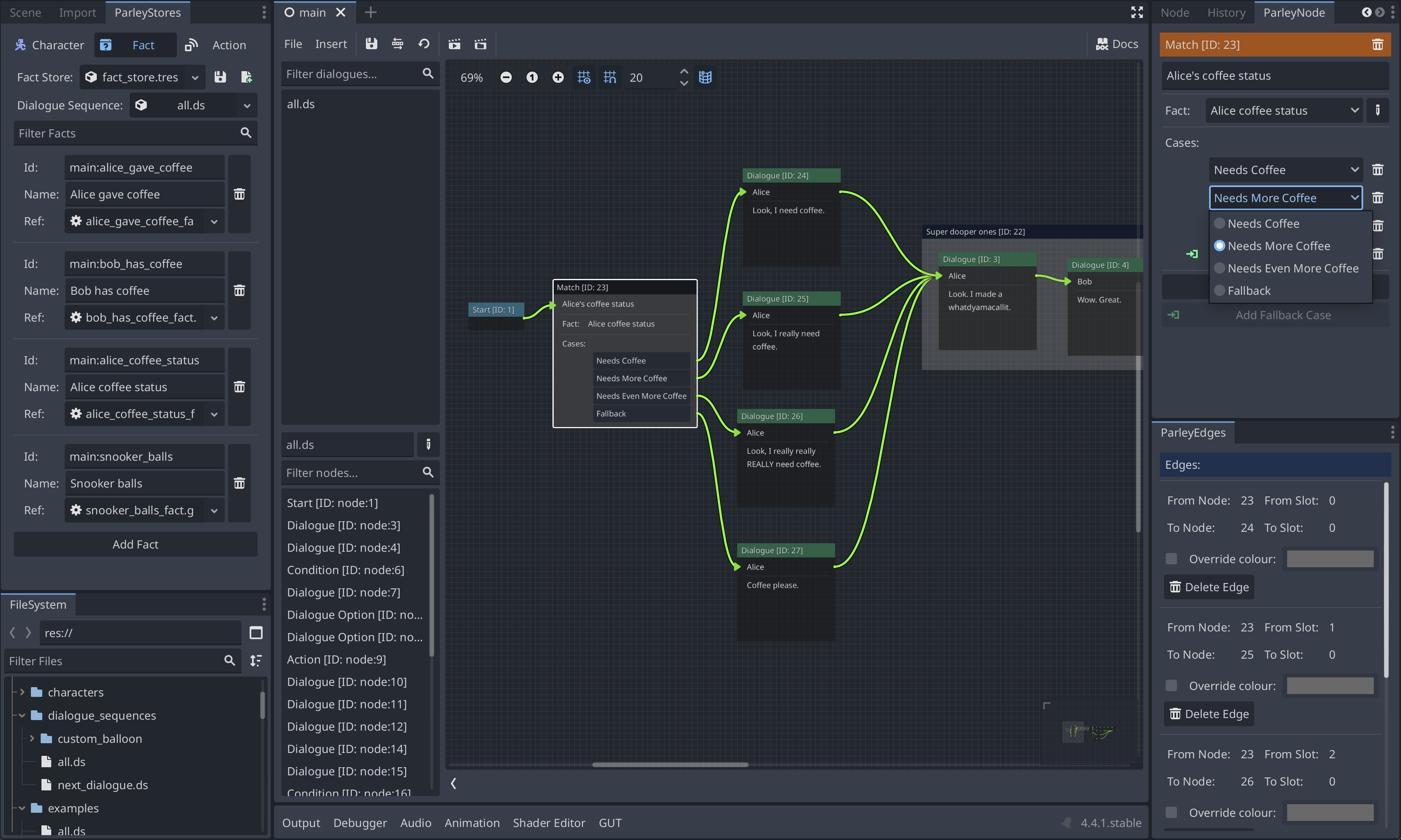Zoom out with the minus icon
This screenshot has width=1401, height=840.
point(506,78)
